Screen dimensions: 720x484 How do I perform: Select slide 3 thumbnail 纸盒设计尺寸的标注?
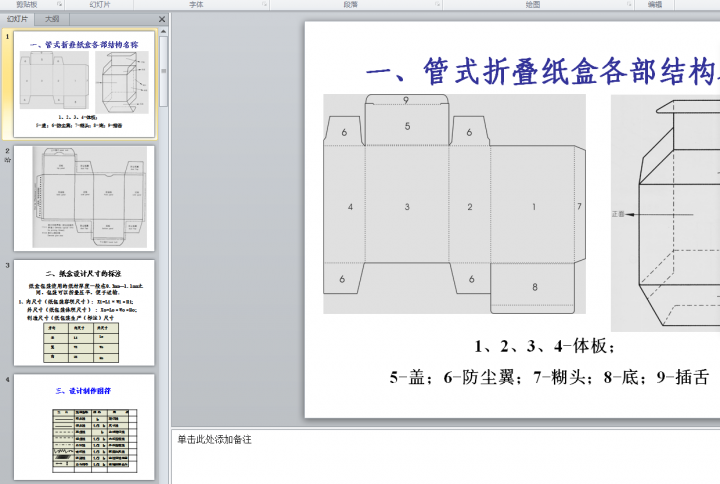[x=84, y=312]
